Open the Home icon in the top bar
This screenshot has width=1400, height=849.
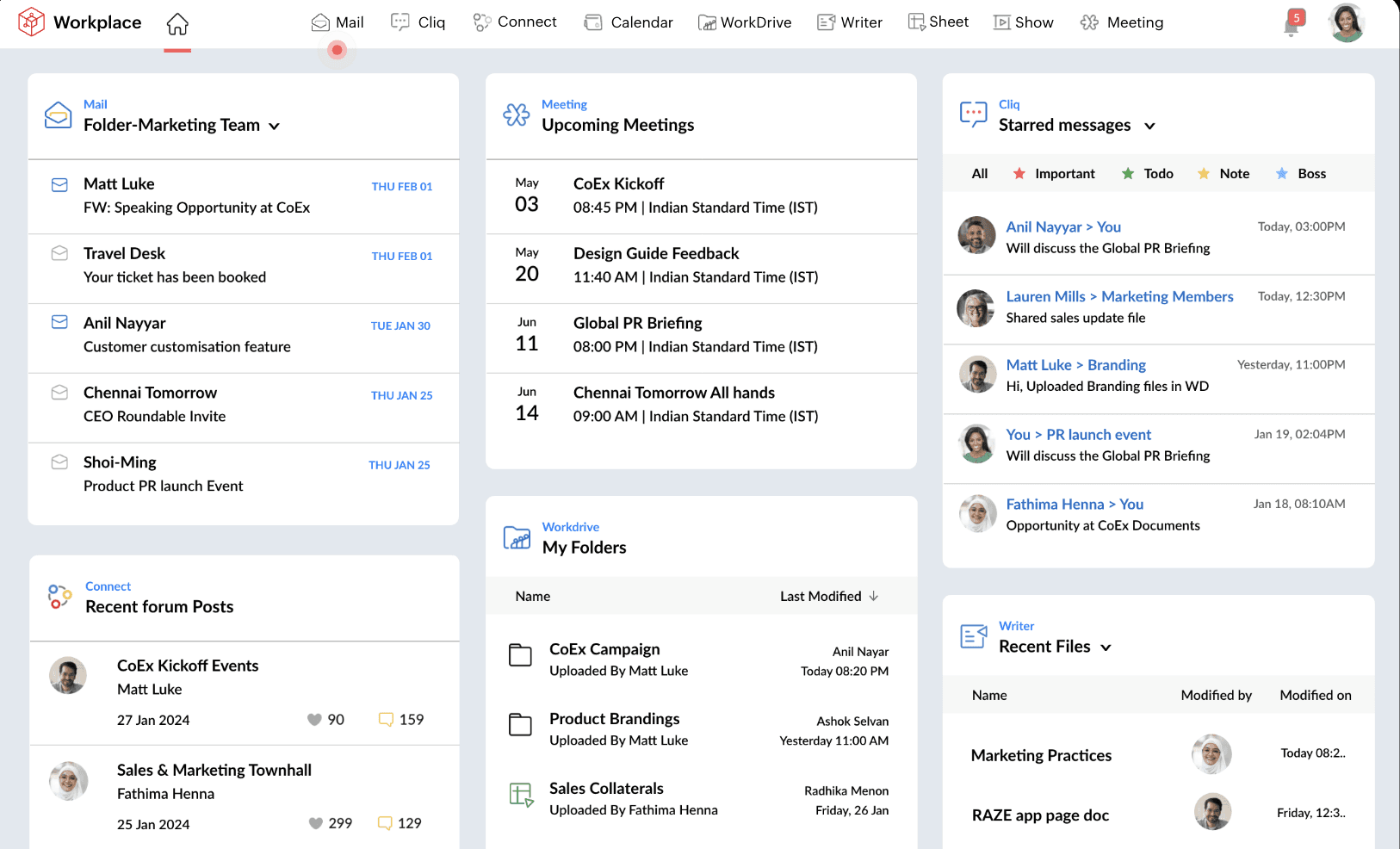pyautogui.click(x=177, y=23)
